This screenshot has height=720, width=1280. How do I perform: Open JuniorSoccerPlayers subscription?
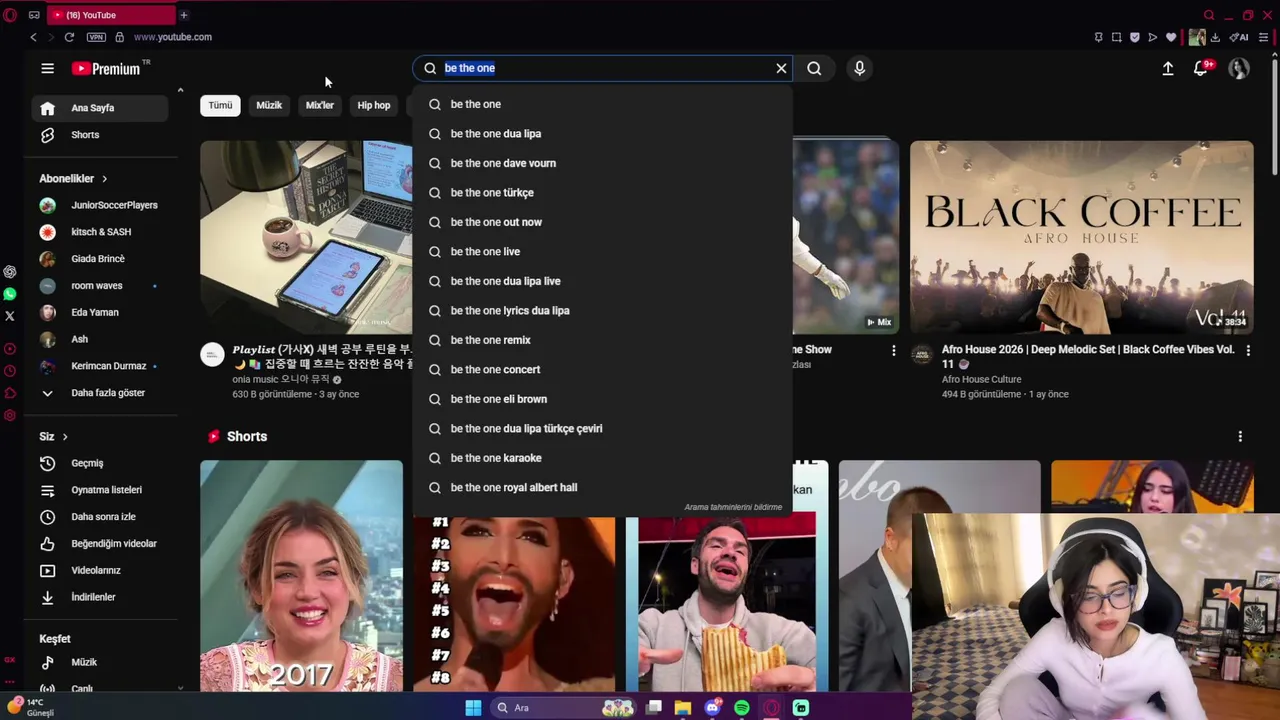click(x=99, y=205)
